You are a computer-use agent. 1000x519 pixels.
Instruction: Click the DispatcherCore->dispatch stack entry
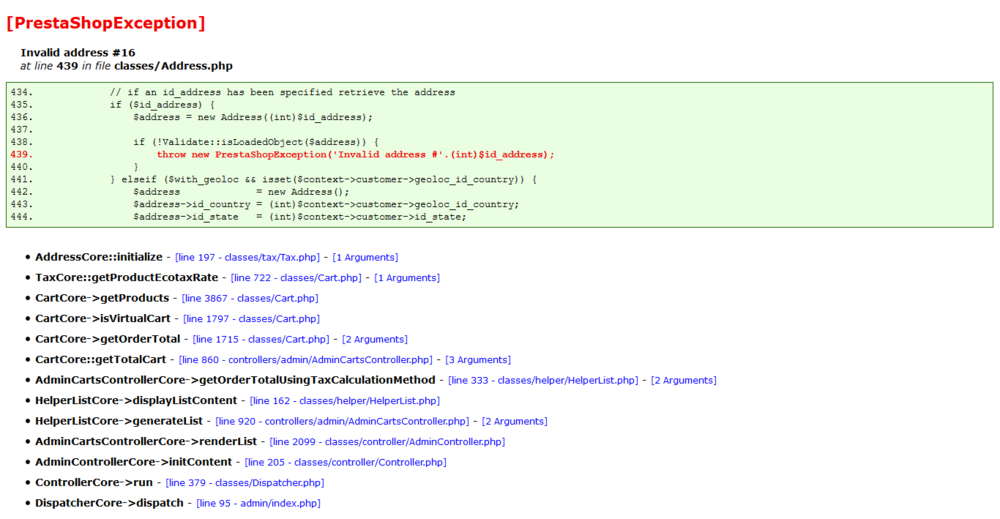109,502
